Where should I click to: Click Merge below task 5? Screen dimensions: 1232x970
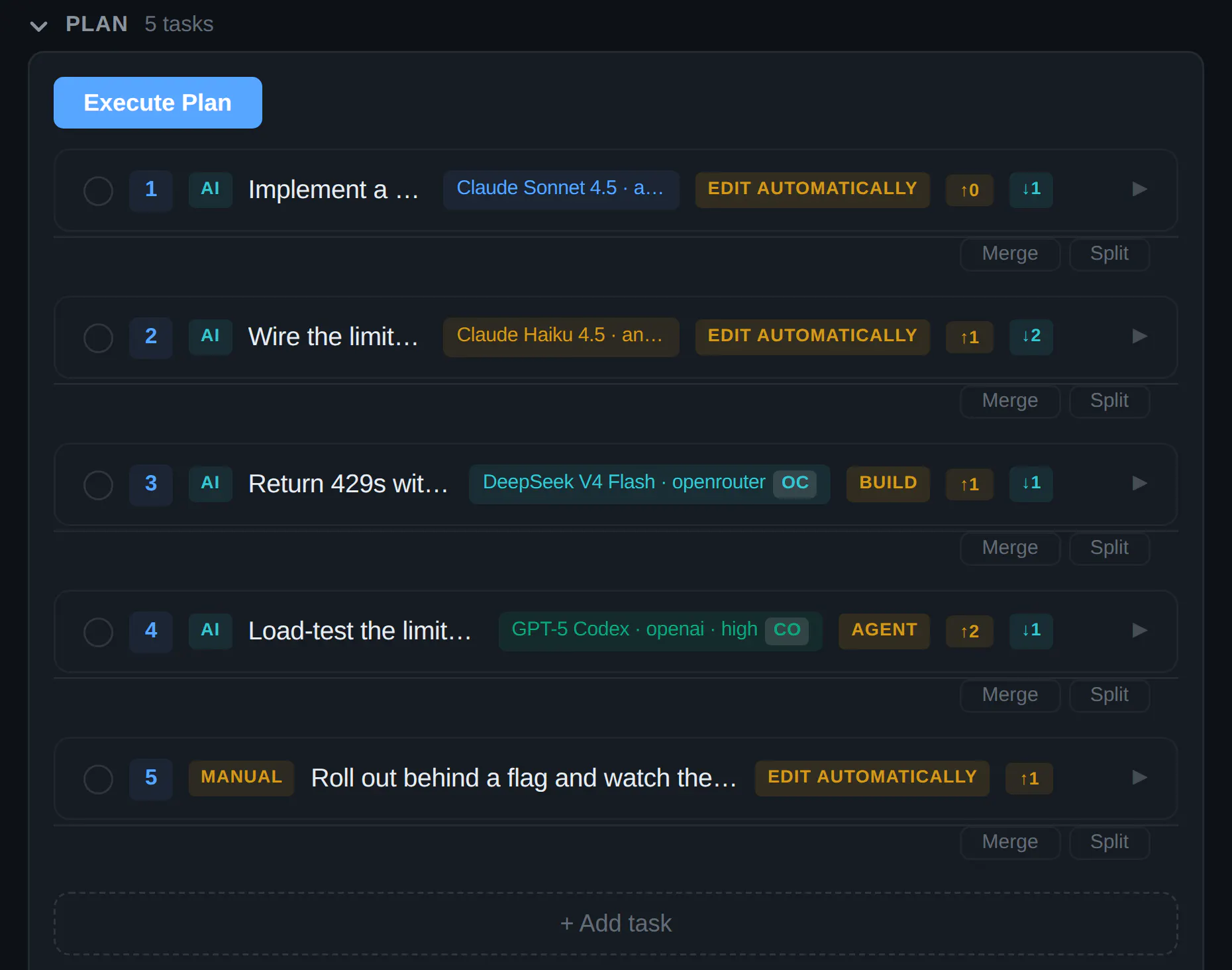tap(1010, 843)
